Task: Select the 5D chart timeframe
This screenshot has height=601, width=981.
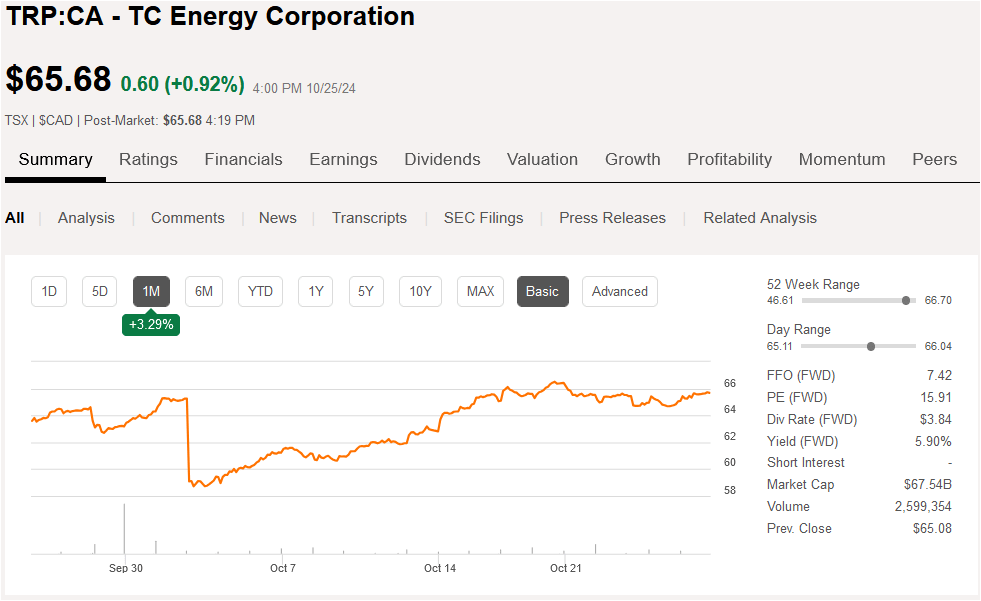Action: 99,291
